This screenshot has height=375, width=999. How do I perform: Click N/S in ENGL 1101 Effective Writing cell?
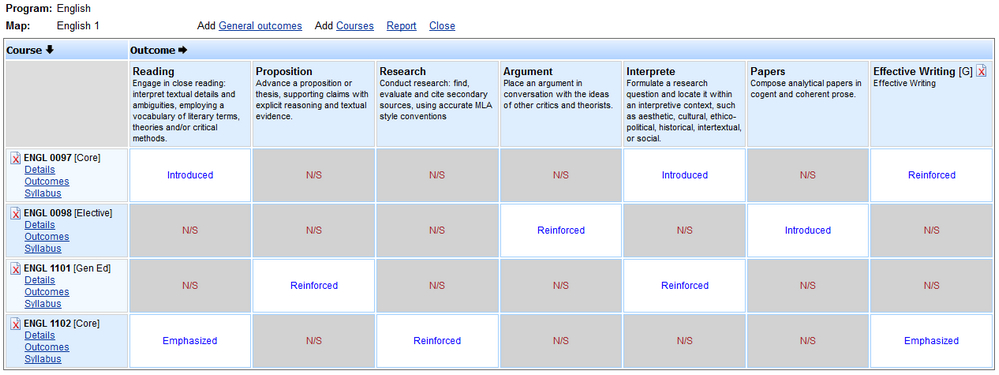click(931, 286)
